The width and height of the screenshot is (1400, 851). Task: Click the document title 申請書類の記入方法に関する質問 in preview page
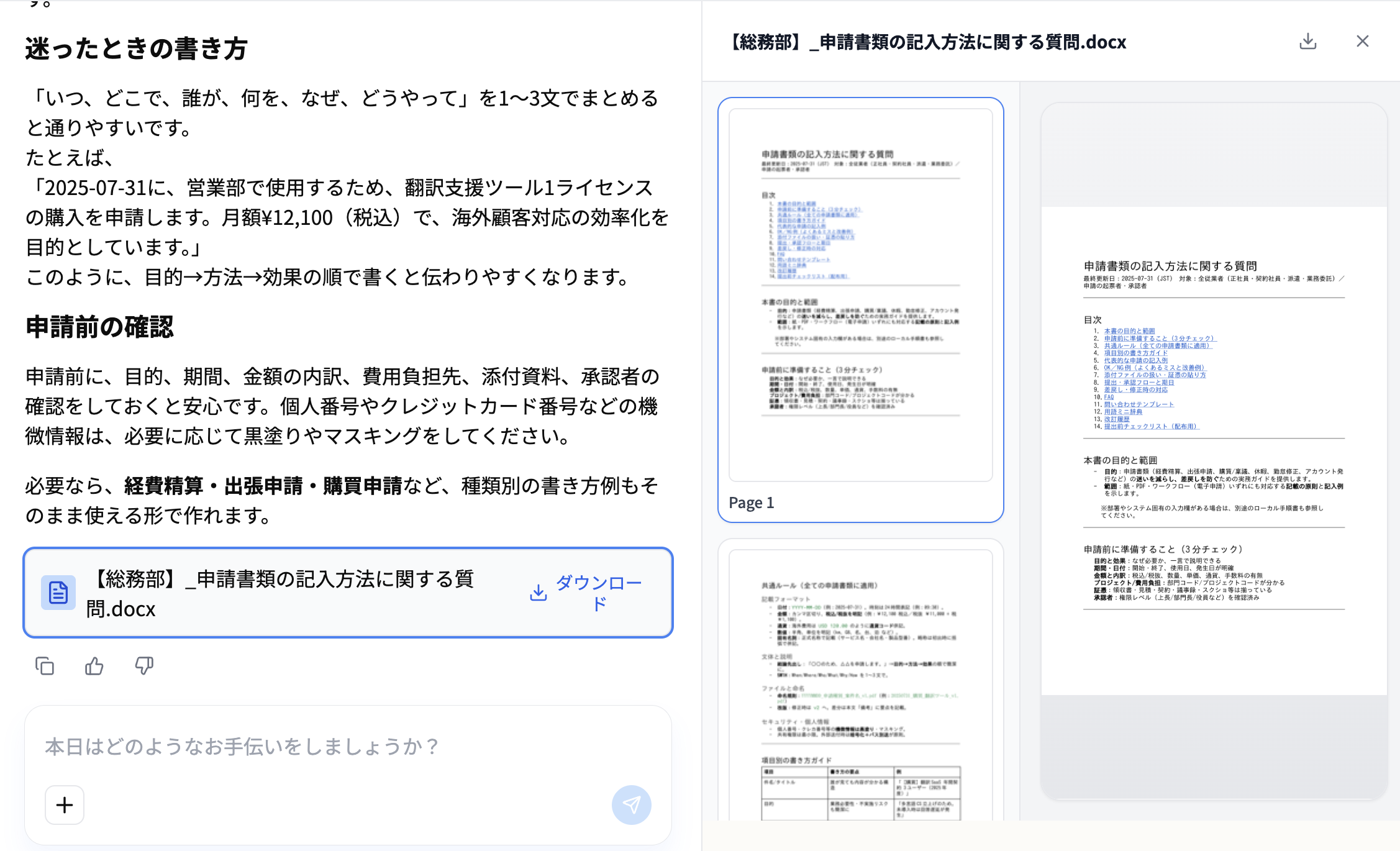click(x=1170, y=266)
